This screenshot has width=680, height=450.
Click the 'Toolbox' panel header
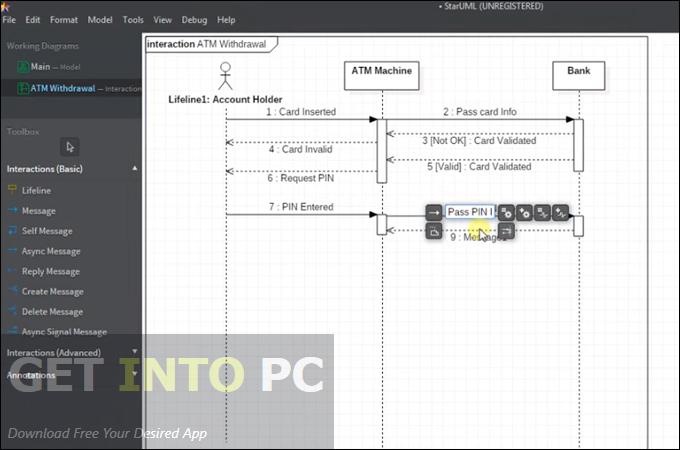point(23,131)
